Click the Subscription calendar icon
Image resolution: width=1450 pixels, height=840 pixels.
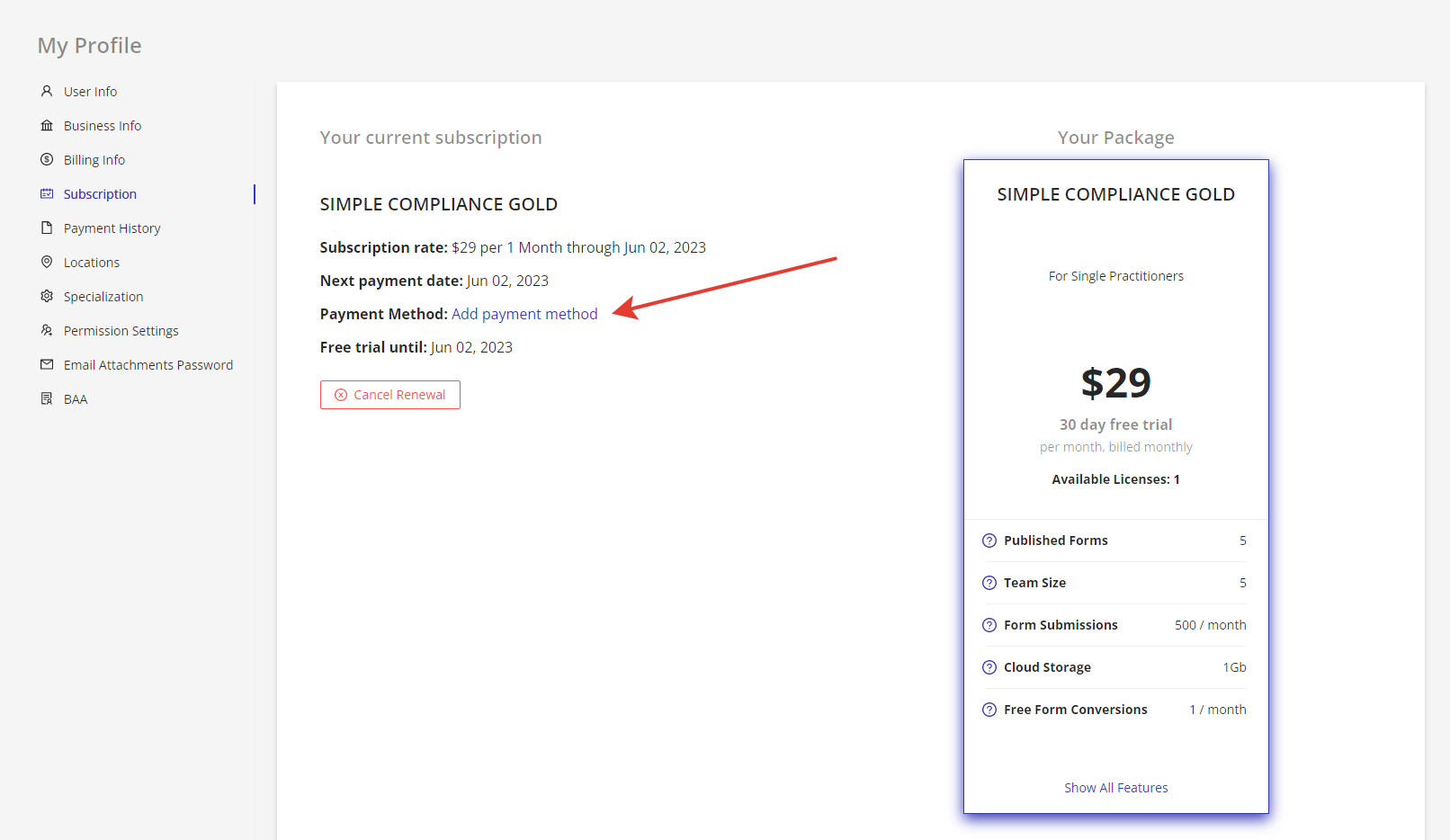(x=46, y=193)
